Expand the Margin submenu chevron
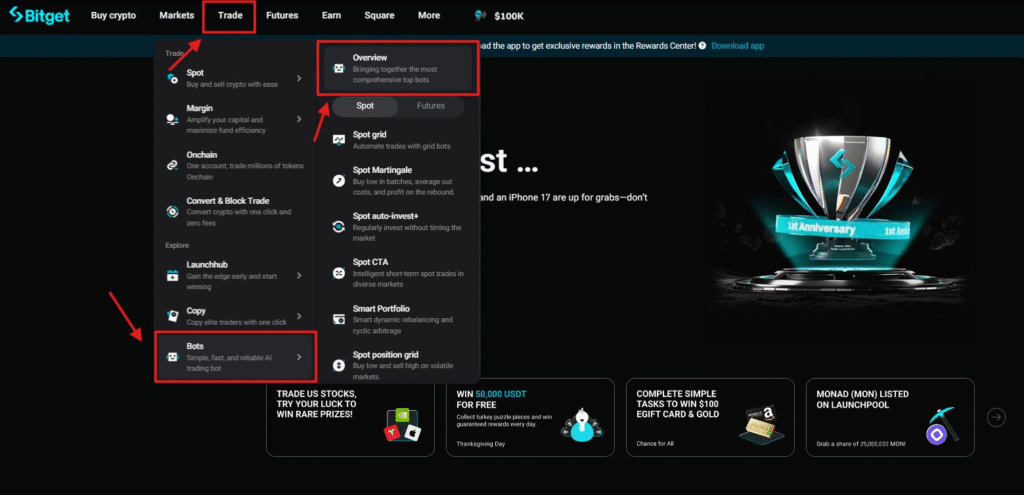 [x=299, y=119]
